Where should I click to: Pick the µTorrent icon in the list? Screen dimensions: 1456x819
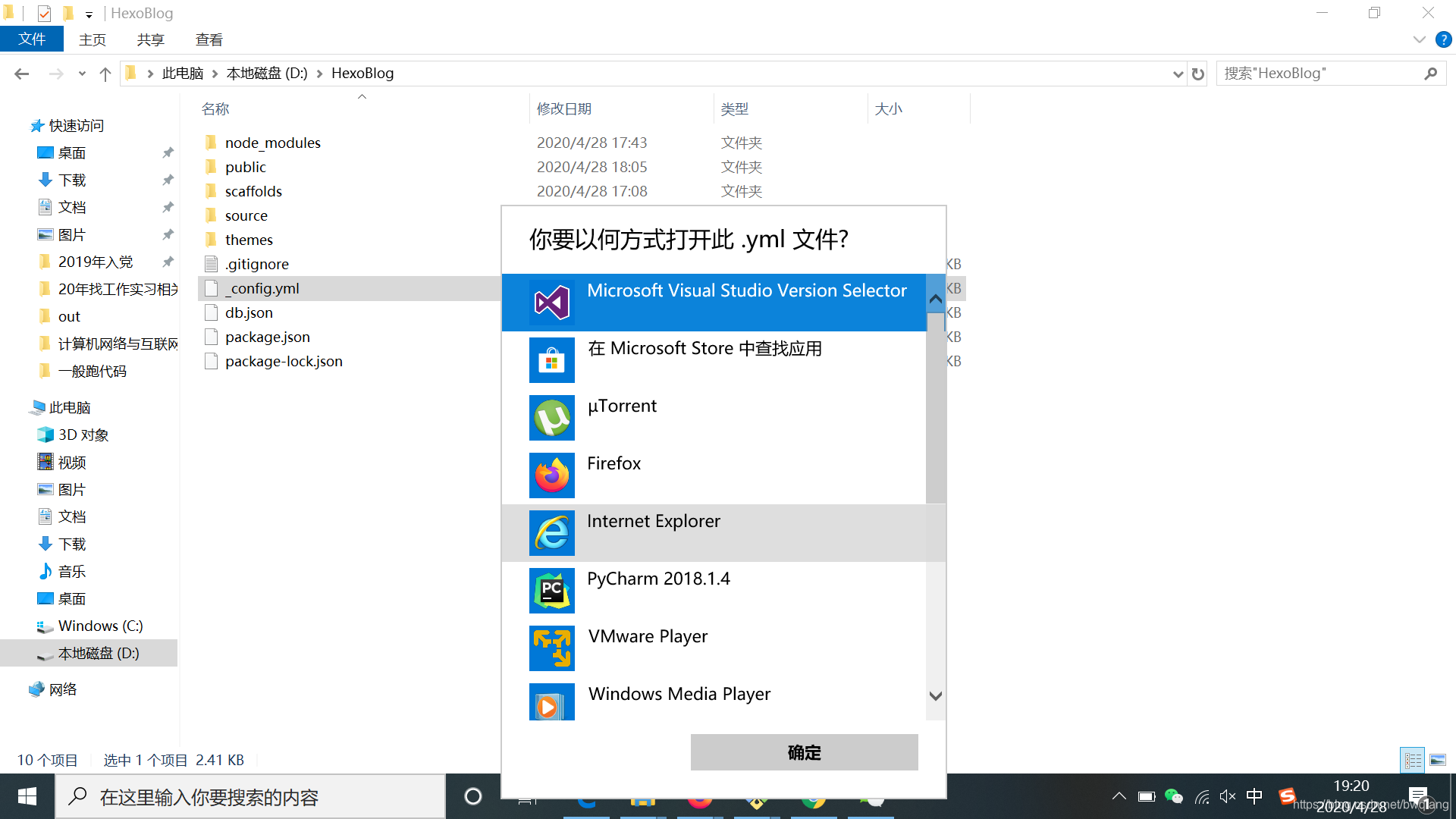tap(552, 418)
